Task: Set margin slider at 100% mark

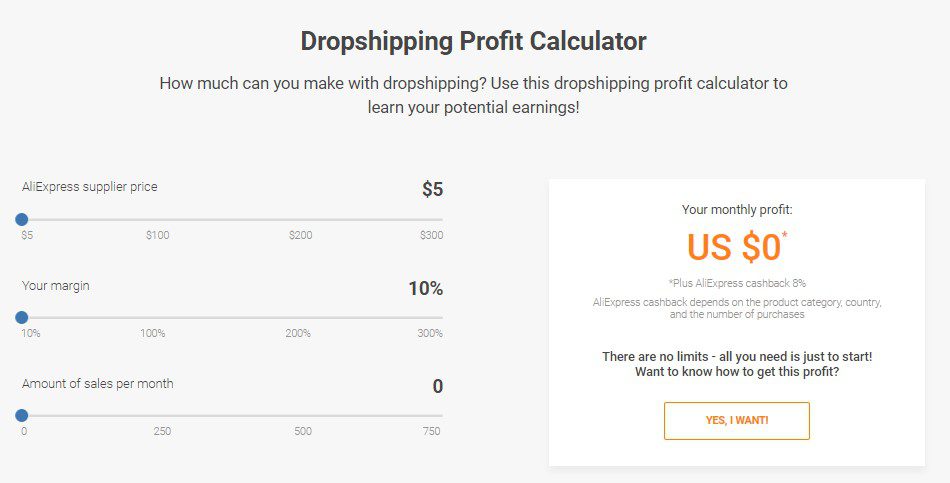Action: [153, 318]
